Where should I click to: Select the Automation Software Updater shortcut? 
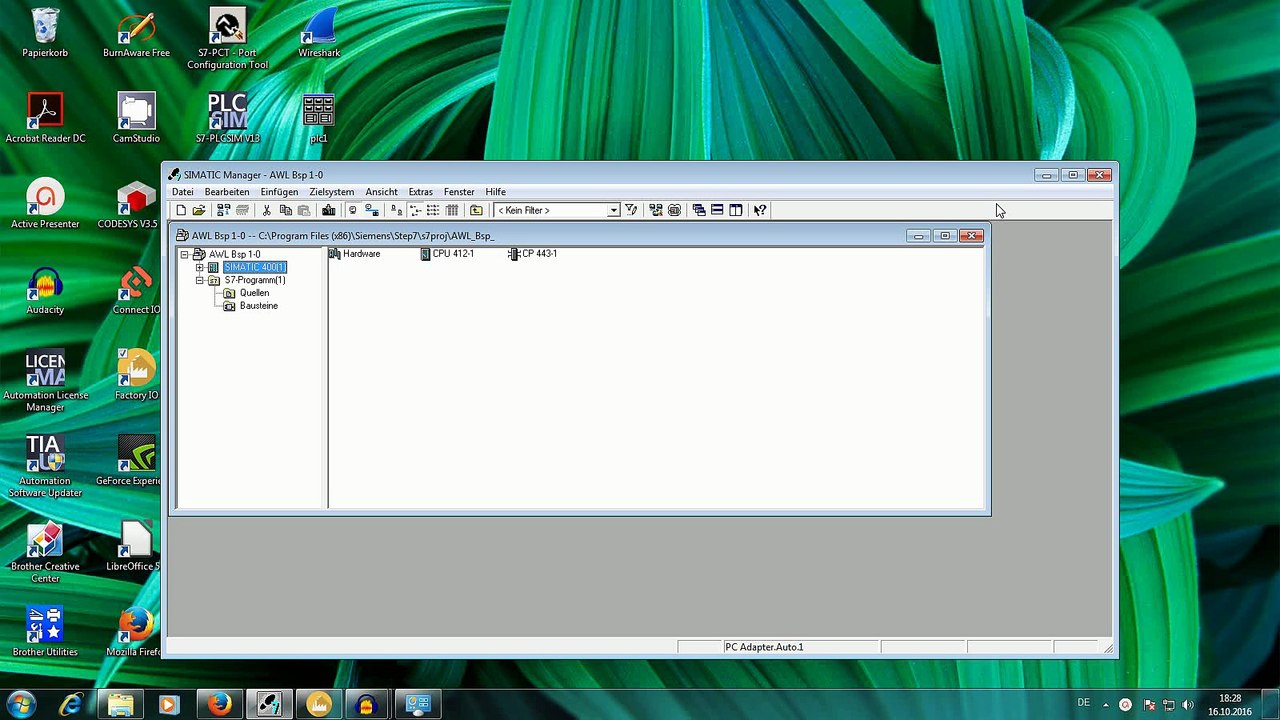point(45,467)
